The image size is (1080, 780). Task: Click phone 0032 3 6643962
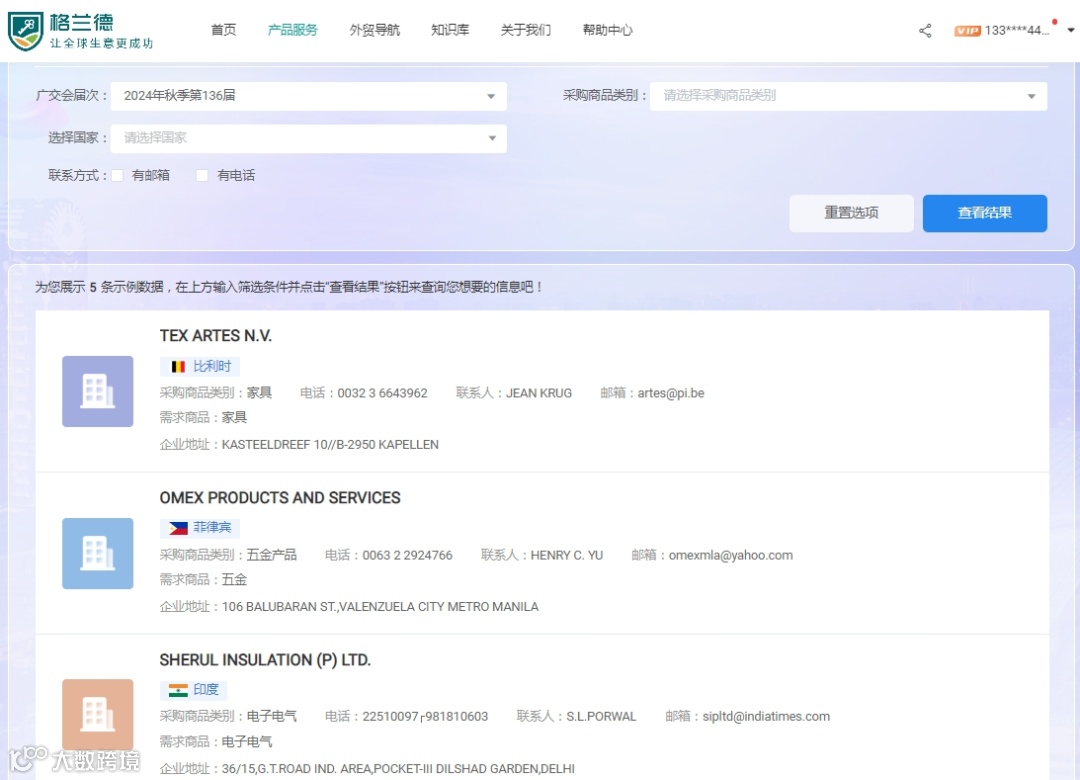click(x=382, y=393)
